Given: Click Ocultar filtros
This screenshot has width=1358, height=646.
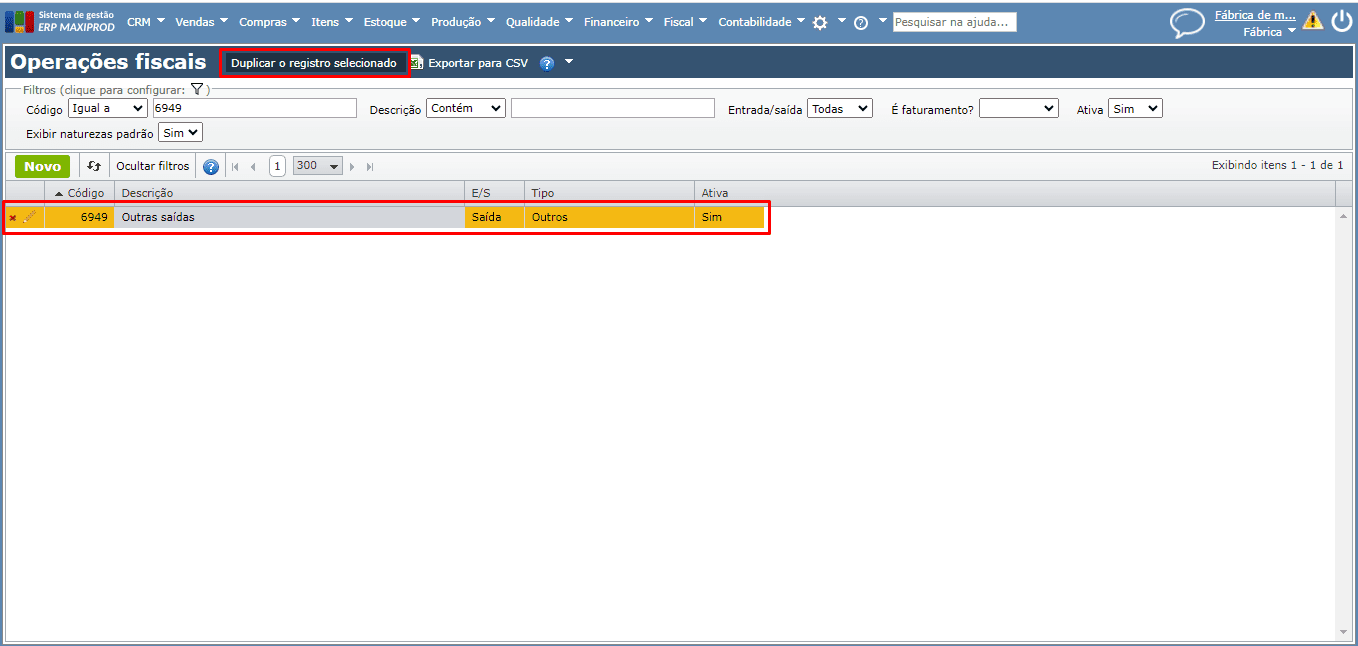Looking at the screenshot, I should point(152,166).
